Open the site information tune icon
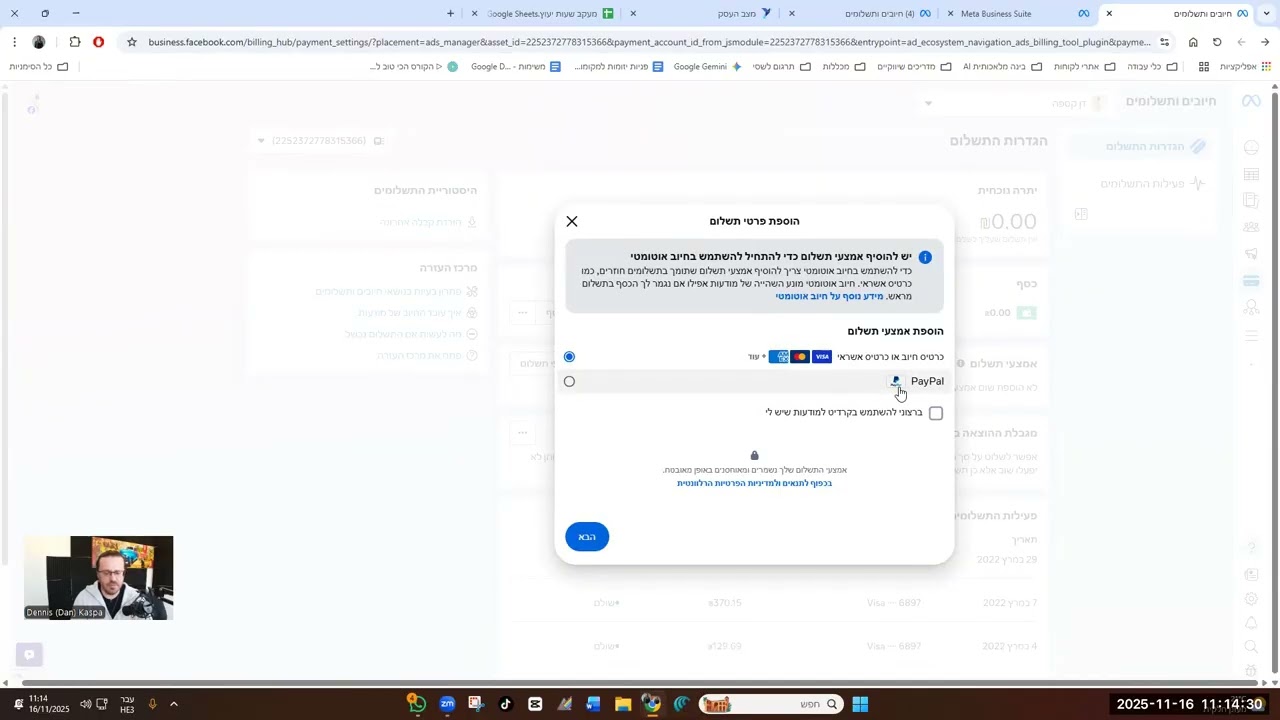1280x720 pixels. 1164,42
